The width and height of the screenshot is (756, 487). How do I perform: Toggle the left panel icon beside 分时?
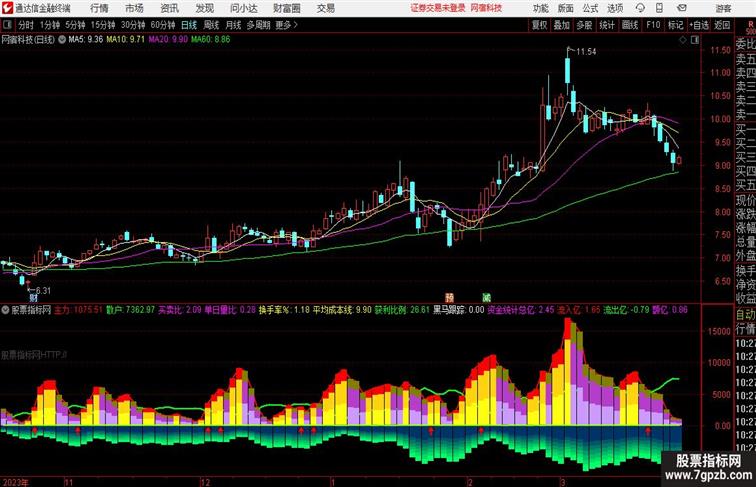[7, 25]
